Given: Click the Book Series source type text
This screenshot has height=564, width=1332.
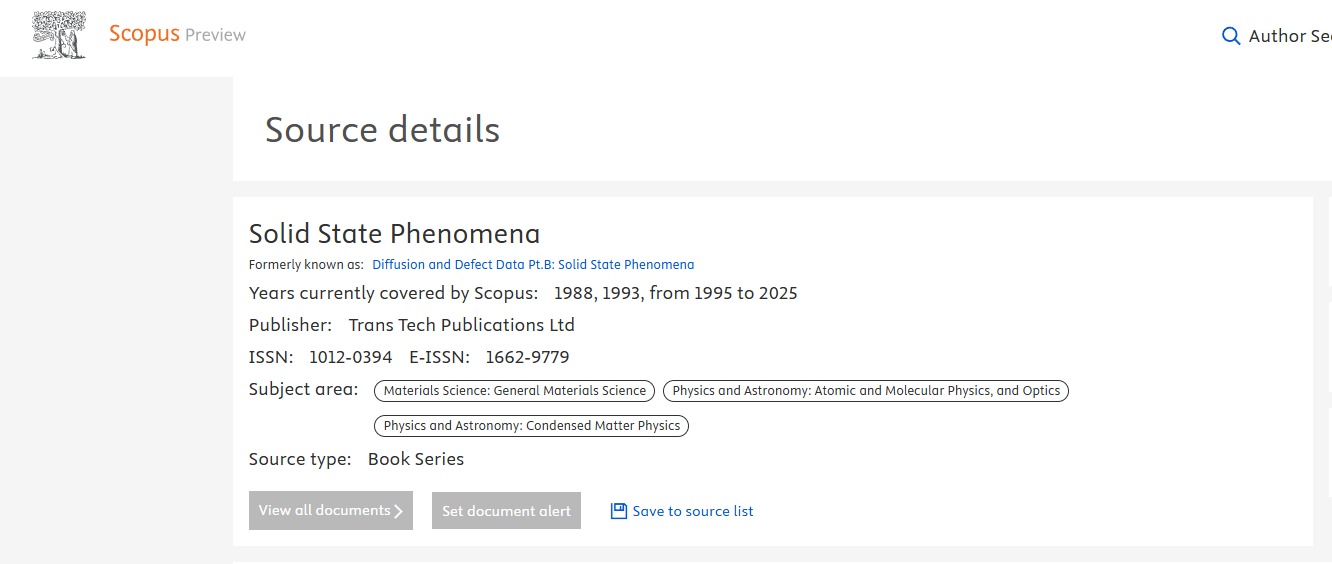Looking at the screenshot, I should [x=416, y=460].
